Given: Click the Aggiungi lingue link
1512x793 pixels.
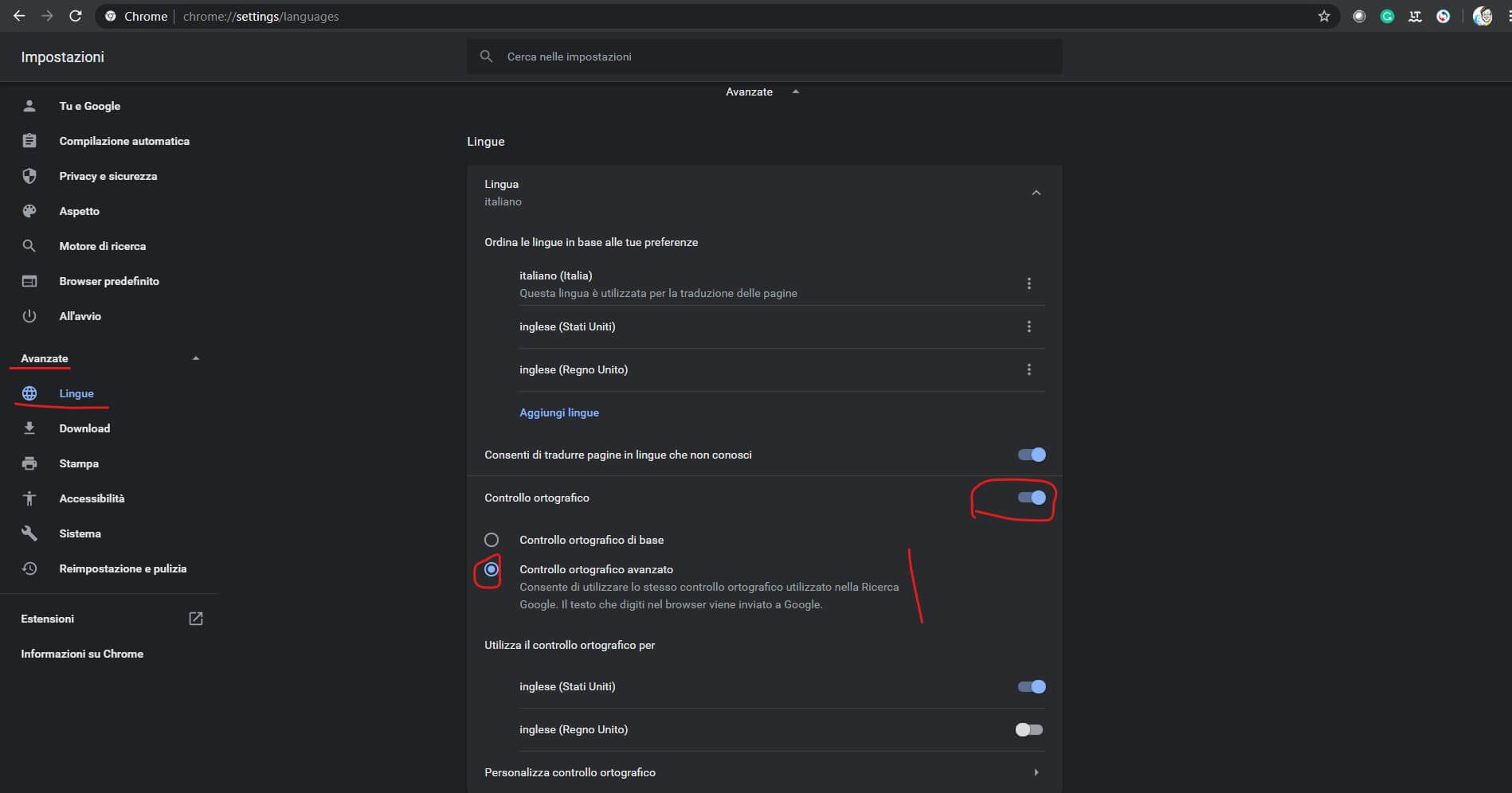Looking at the screenshot, I should click(558, 412).
